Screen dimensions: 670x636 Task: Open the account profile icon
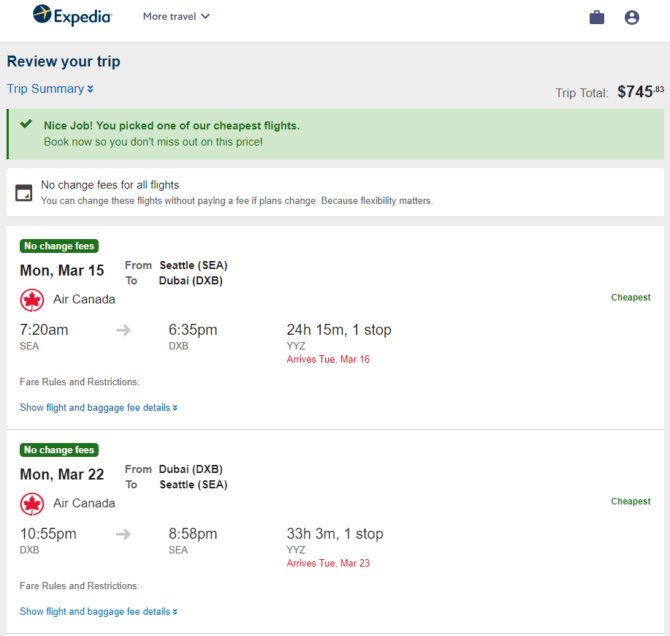632,18
